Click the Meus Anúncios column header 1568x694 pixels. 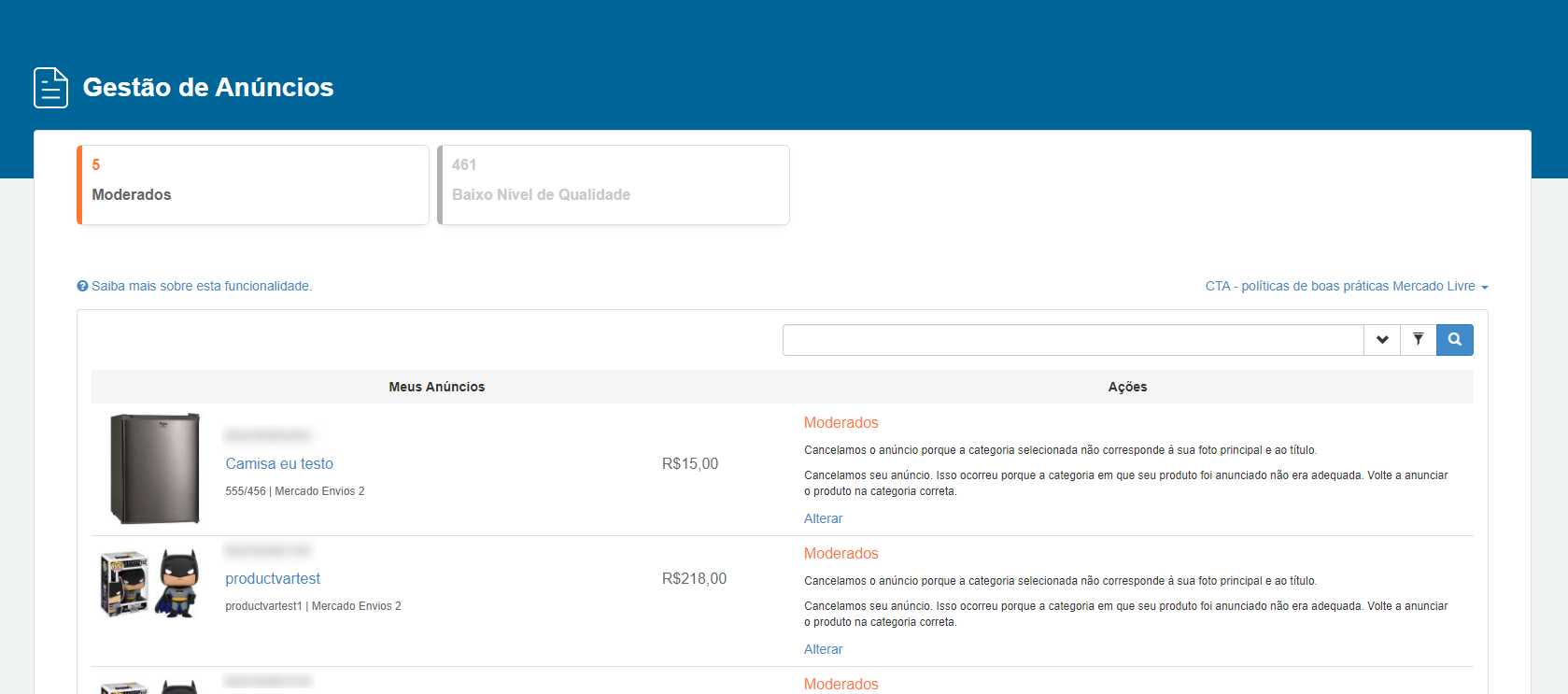pos(437,387)
